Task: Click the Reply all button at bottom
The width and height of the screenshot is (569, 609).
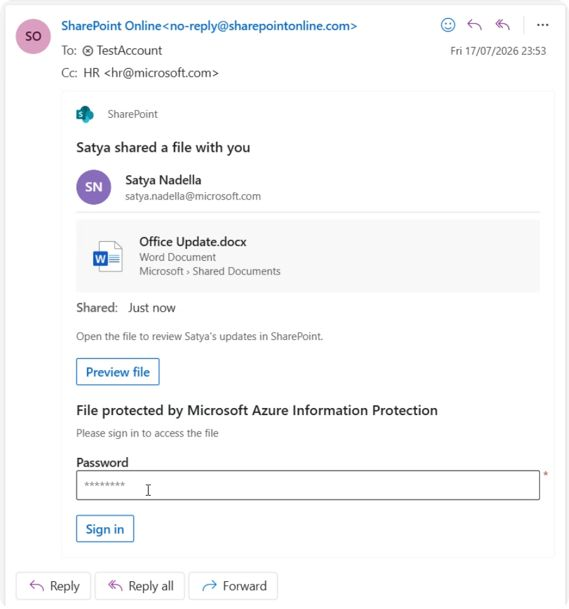Action: coord(140,586)
